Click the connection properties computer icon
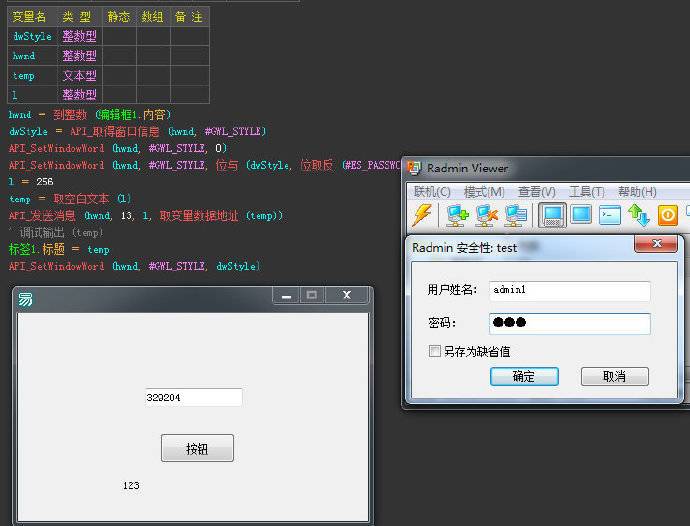Image resolution: width=690 pixels, height=526 pixels. click(516, 214)
